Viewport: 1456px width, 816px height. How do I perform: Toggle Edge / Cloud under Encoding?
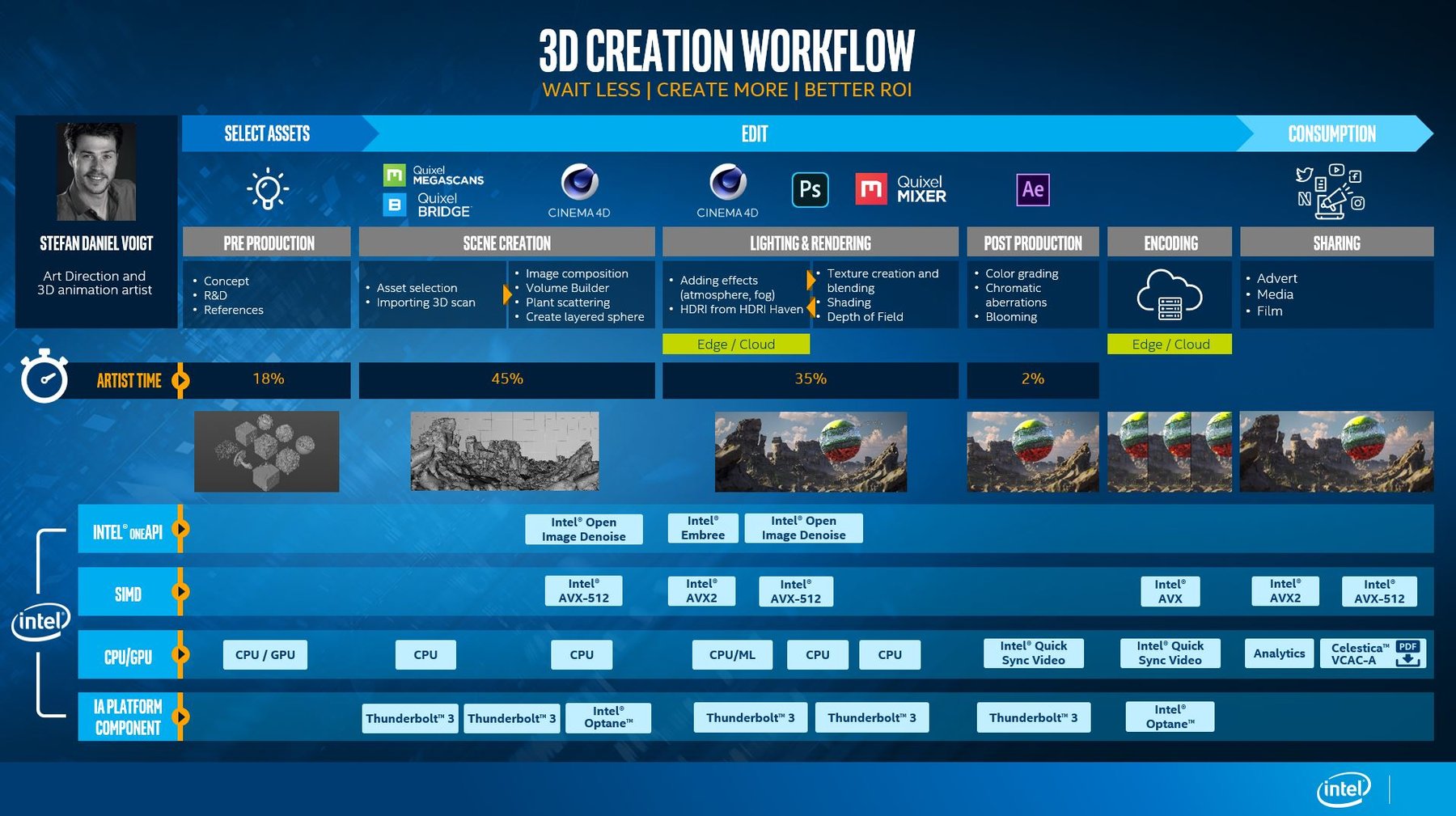(x=1170, y=345)
